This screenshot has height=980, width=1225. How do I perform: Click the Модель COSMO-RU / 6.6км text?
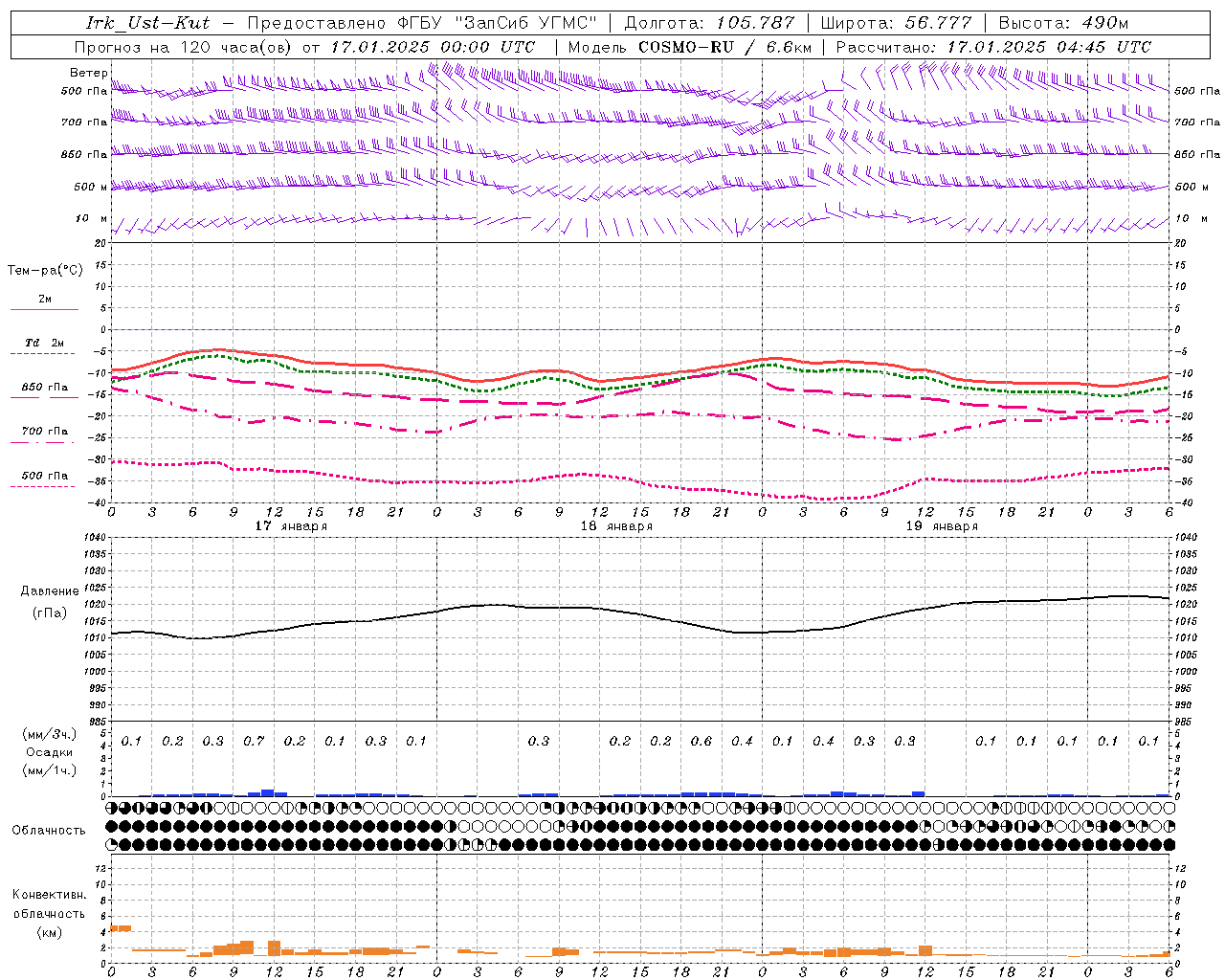[x=690, y=47]
